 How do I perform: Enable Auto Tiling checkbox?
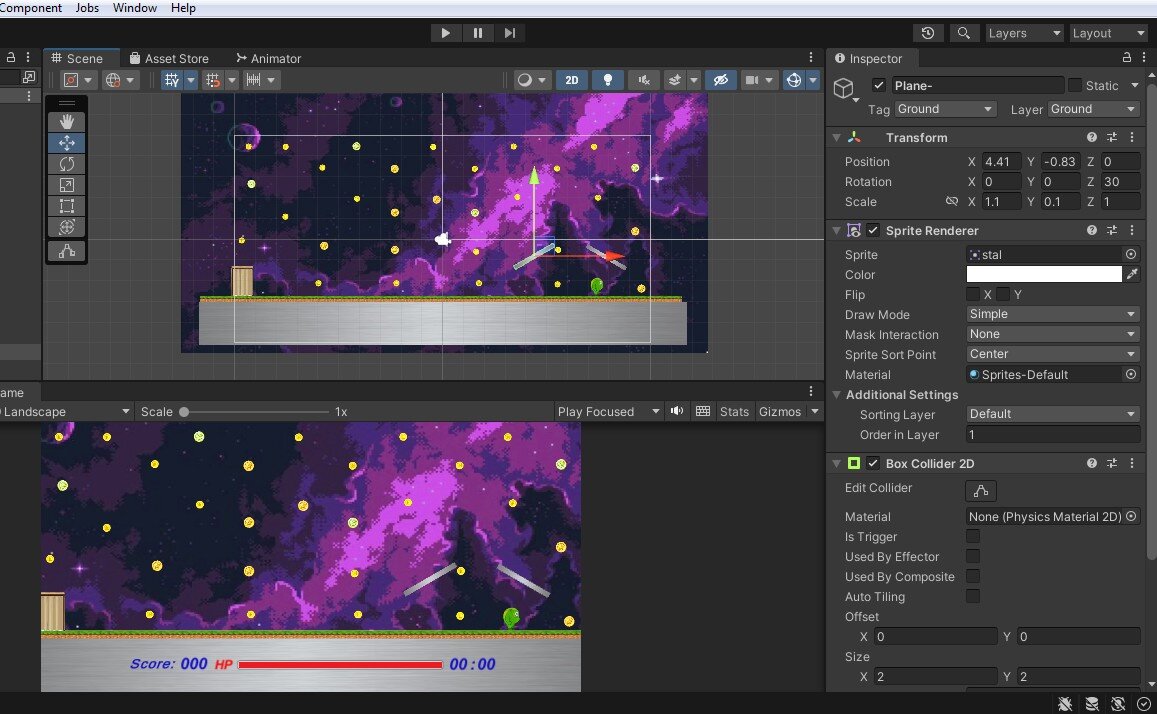click(973, 596)
